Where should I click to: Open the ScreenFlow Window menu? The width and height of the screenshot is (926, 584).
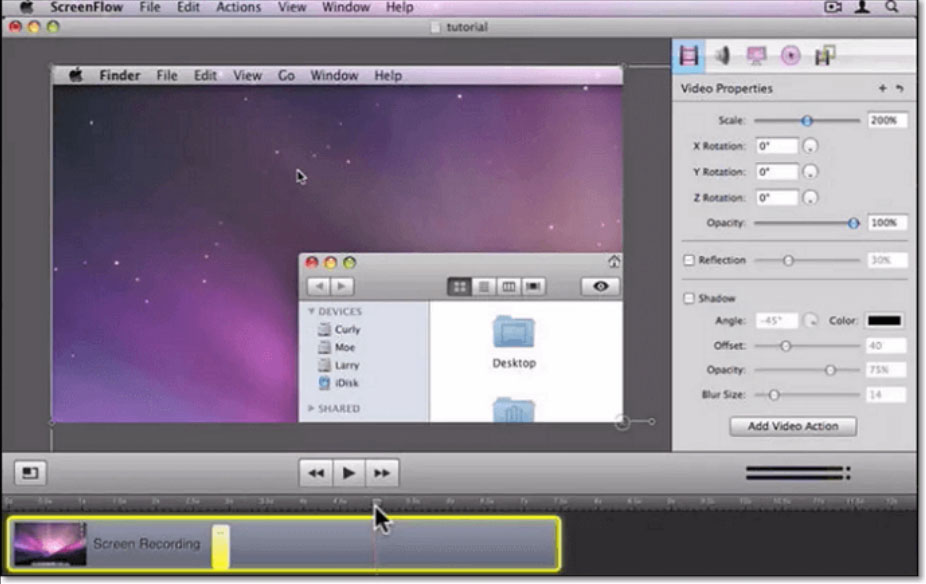[346, 7]
